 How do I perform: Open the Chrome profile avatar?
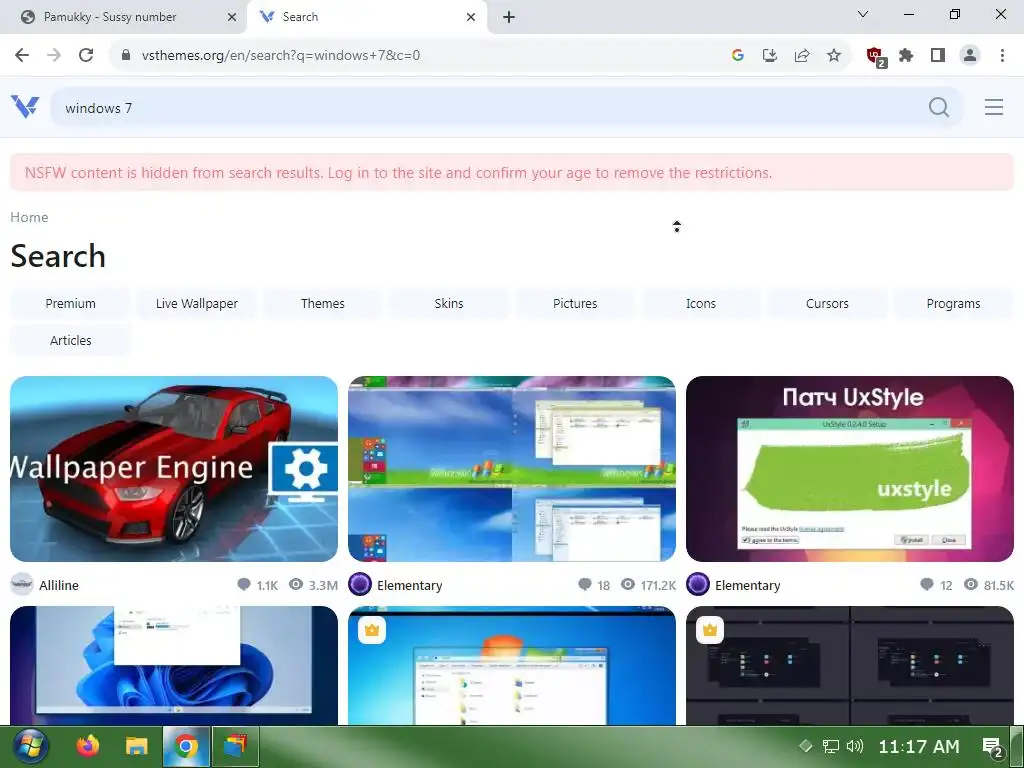click(x=970, y=55)
